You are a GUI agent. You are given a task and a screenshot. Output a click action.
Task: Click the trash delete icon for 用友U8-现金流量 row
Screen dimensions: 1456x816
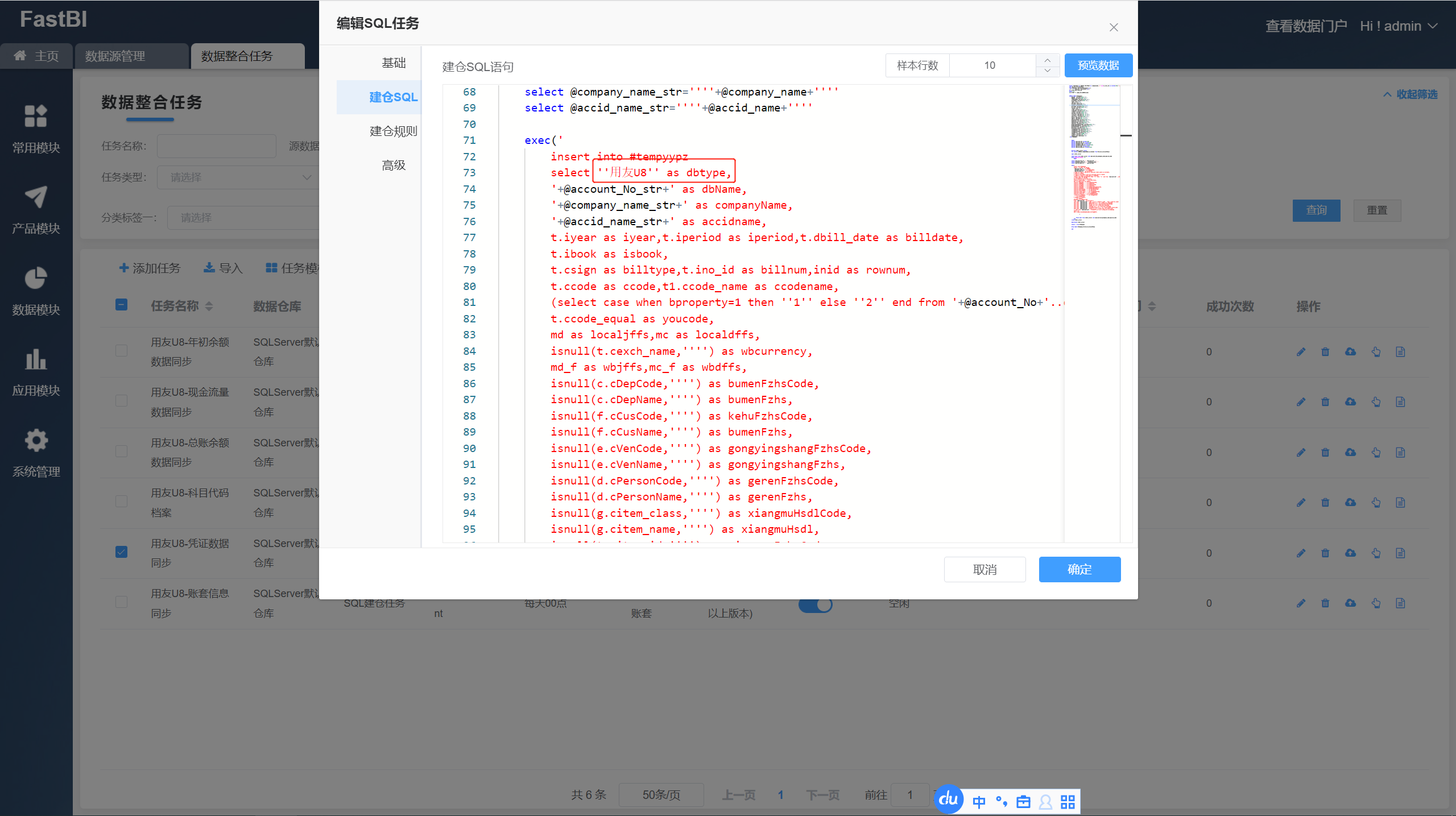[x=1325, y=402]
